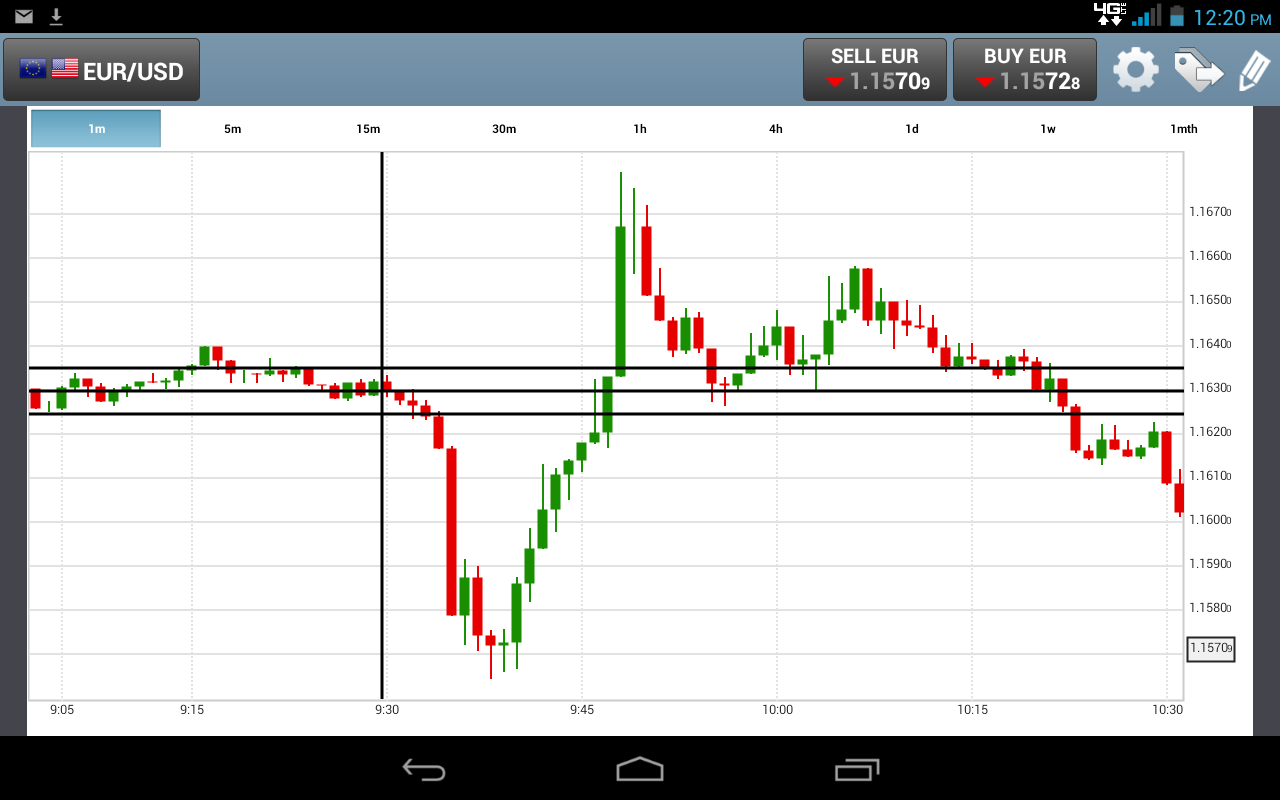1280x800 pixels.
Task: Click the 1.1590 price axis label
Action: (1210, 564)
